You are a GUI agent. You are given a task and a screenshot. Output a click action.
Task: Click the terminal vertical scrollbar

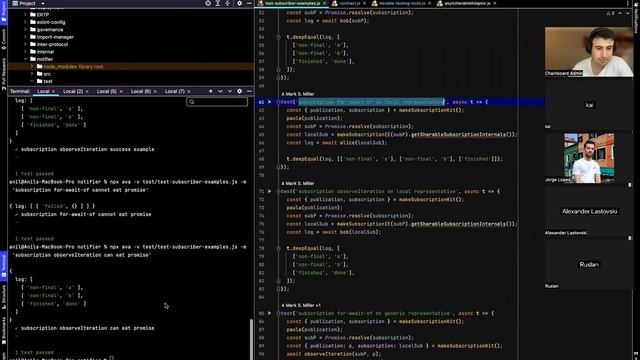pos(251,340)
